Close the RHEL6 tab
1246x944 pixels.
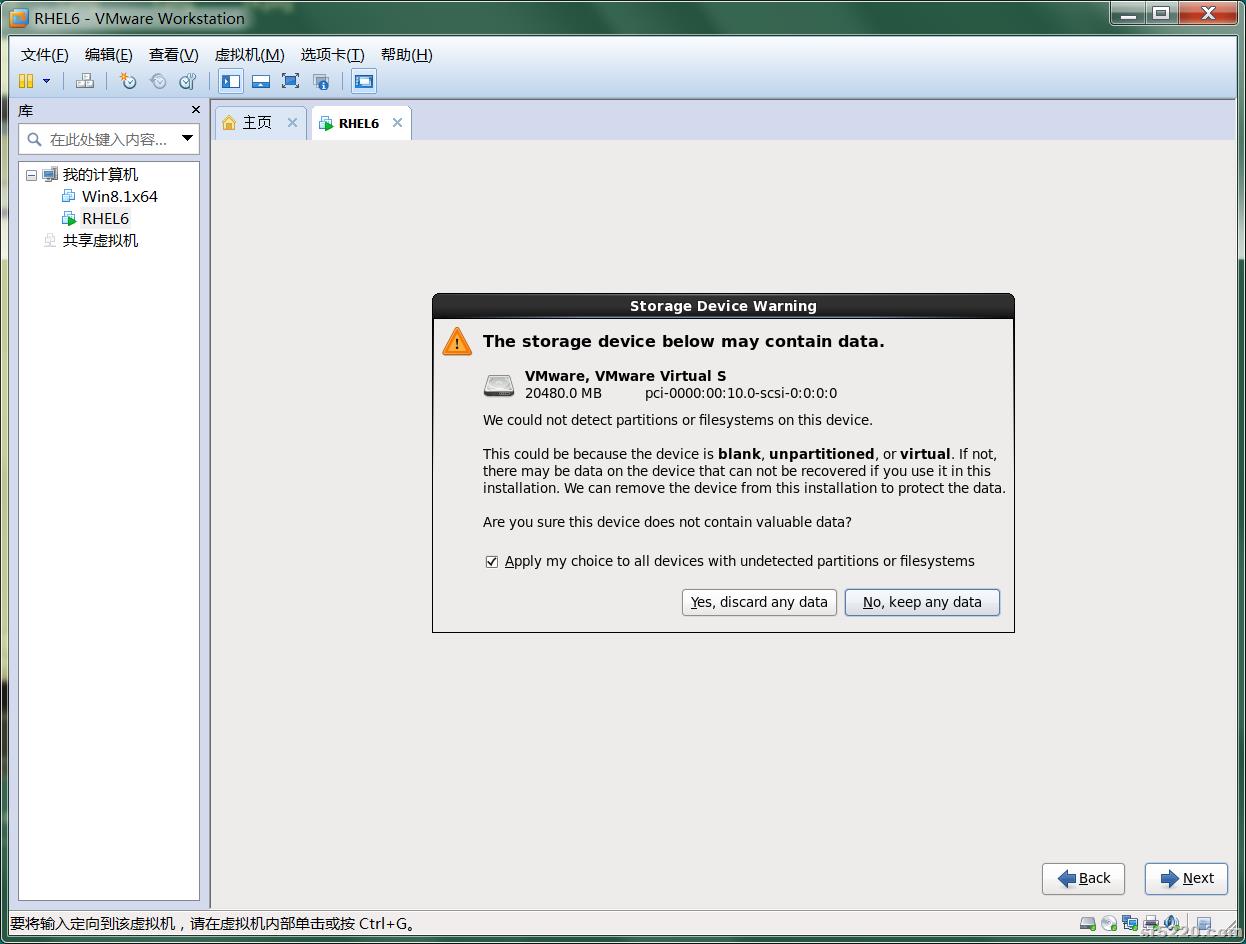pyautogui.click(x=397, y=122)
